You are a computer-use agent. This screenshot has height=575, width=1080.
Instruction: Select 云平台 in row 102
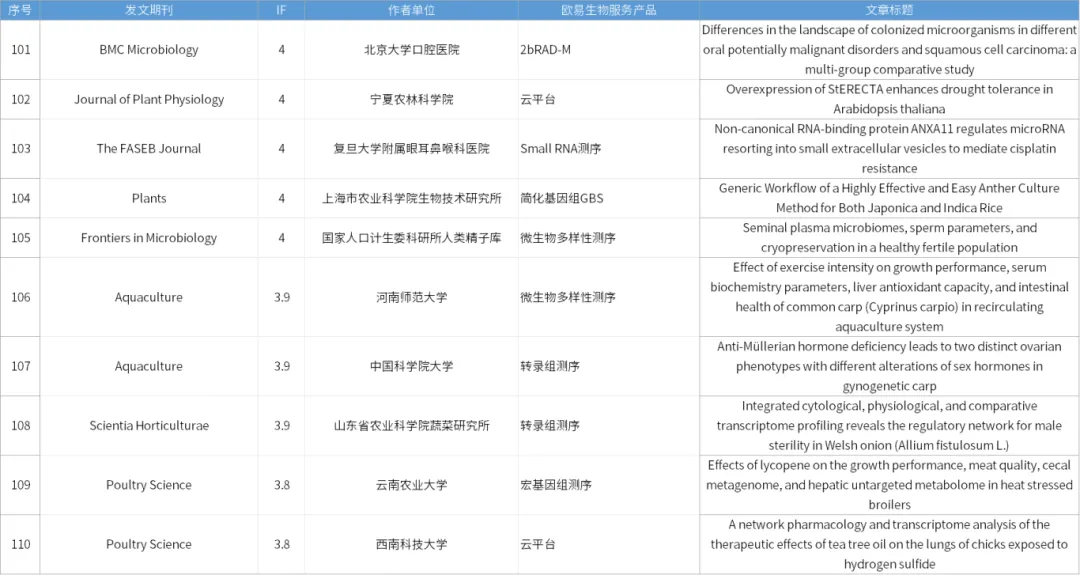click(x=608, y=99)
